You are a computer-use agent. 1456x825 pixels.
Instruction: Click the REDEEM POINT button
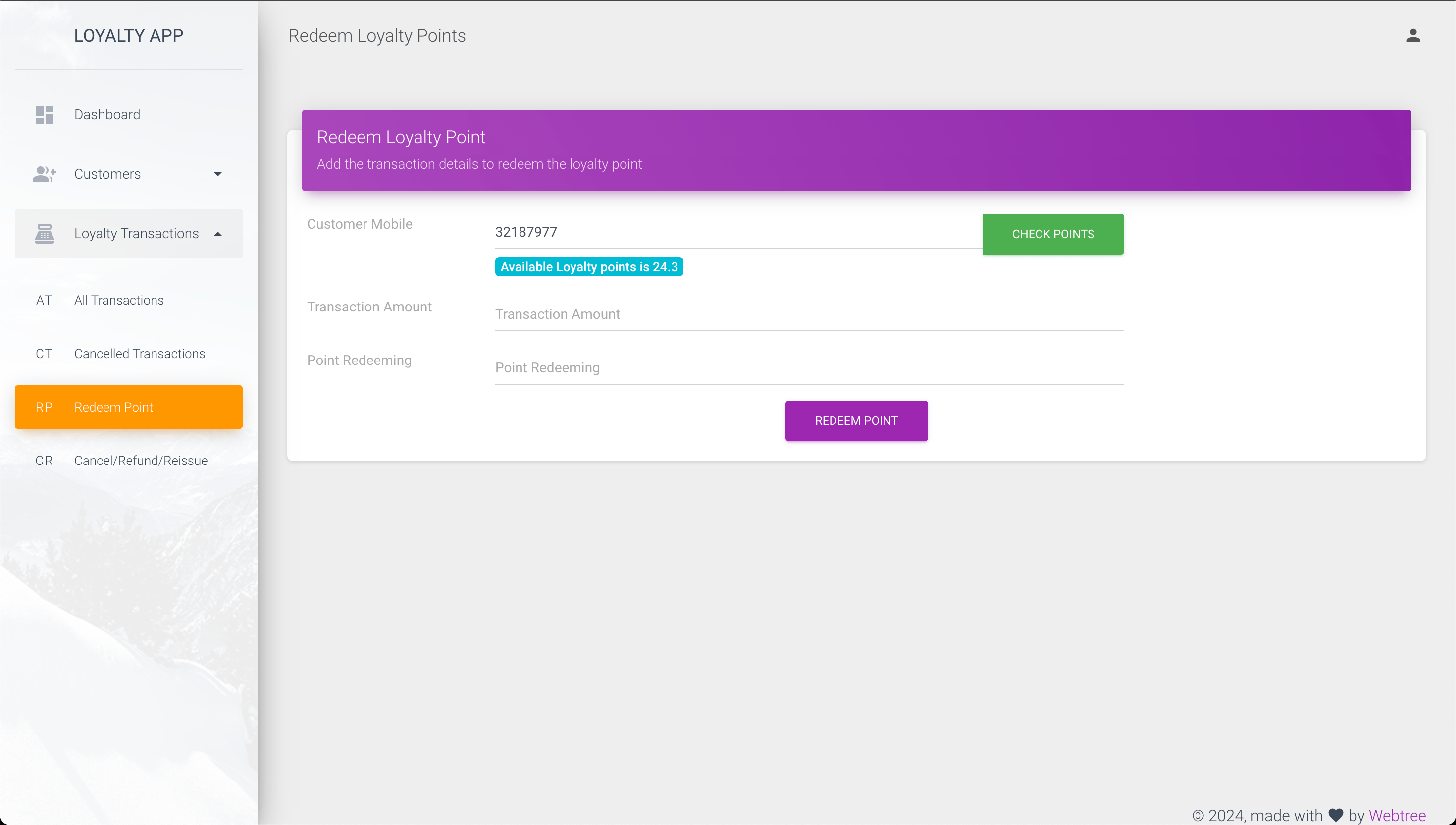click(x=856, y=420)
